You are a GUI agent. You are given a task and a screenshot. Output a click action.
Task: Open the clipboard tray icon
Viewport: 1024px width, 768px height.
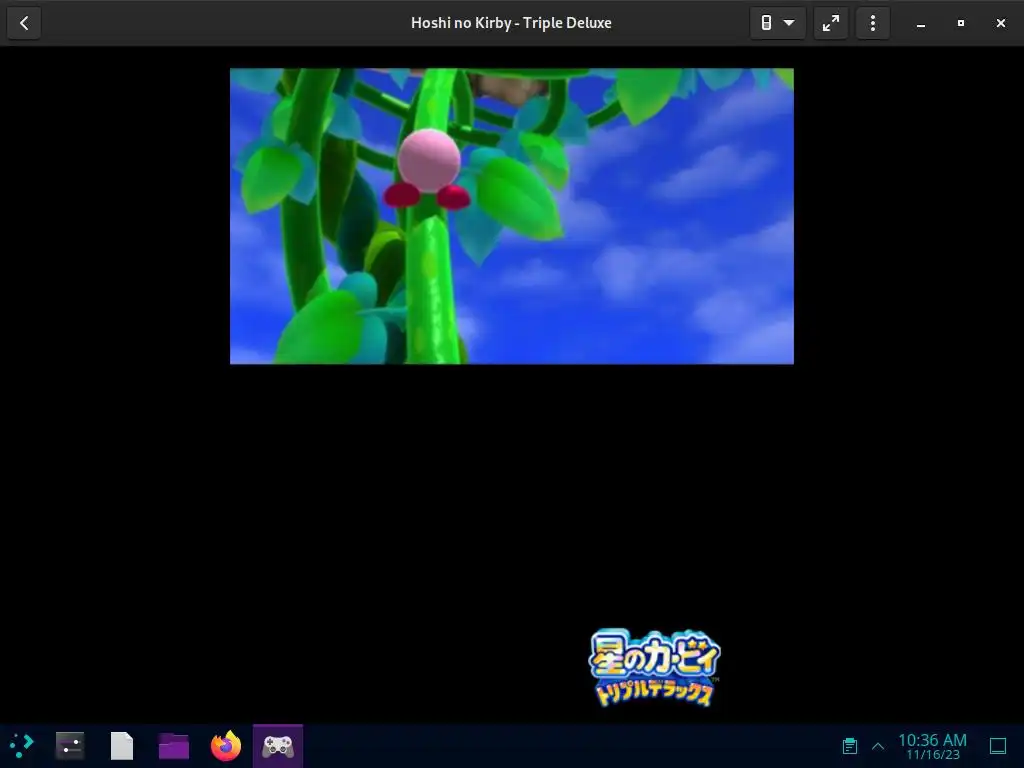coord(850,746)
